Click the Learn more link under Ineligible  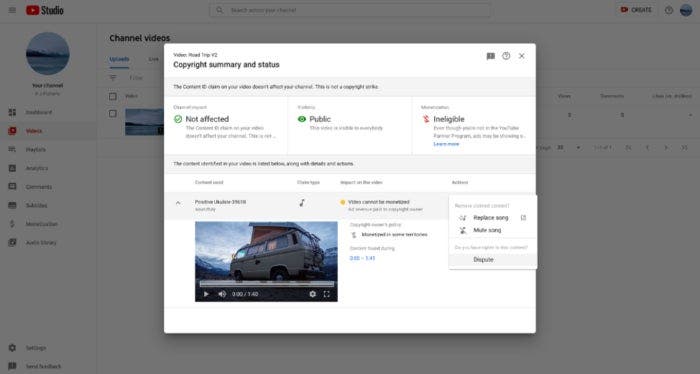coord(446,144)
